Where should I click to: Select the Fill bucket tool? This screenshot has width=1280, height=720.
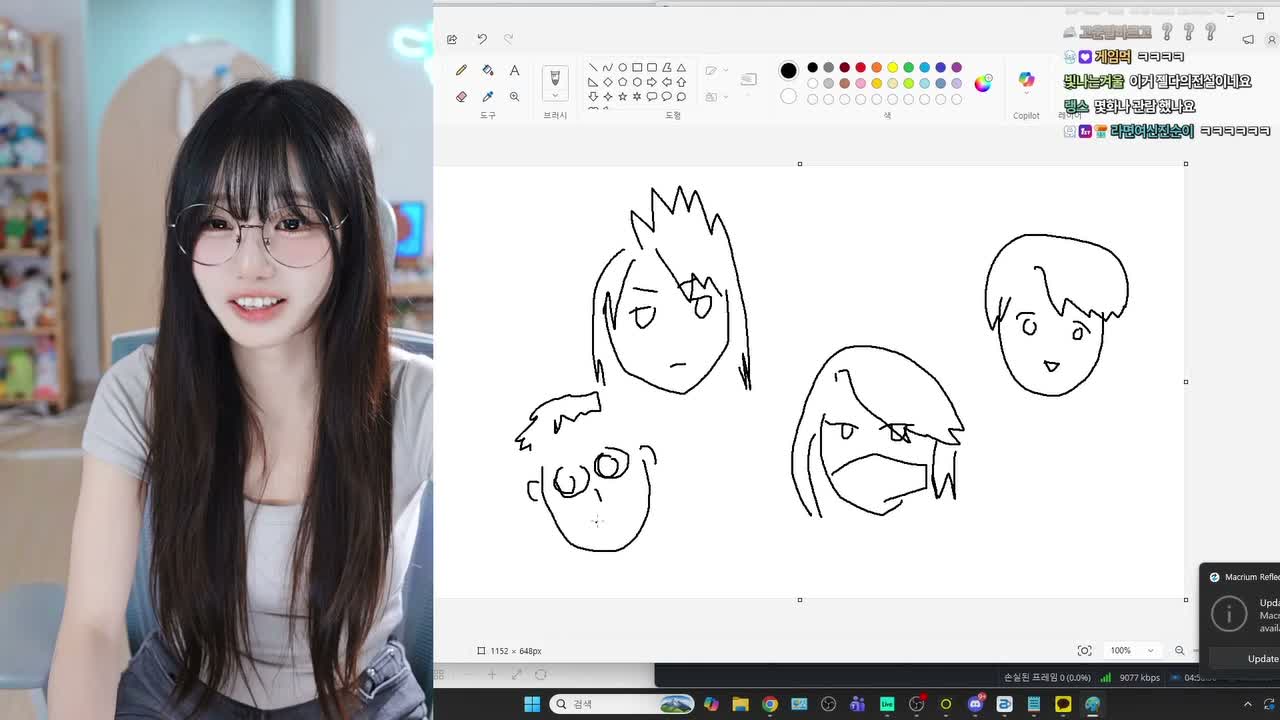(x=487, y=70)
